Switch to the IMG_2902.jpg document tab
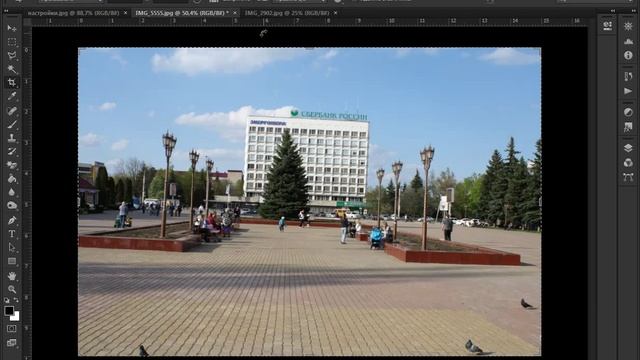 287,13
